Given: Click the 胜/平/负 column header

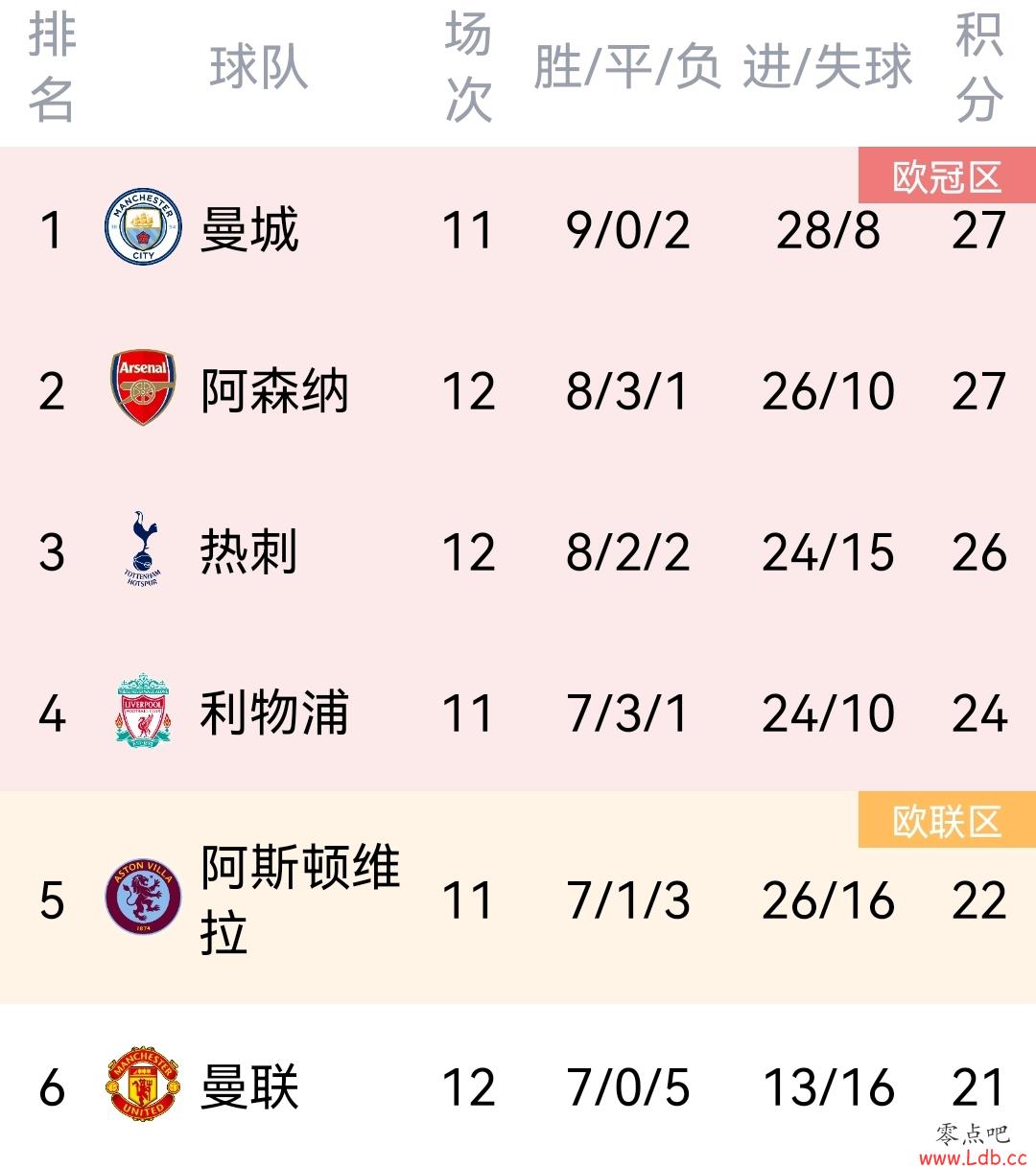Looking at the screenshot, I should [627, 67].
